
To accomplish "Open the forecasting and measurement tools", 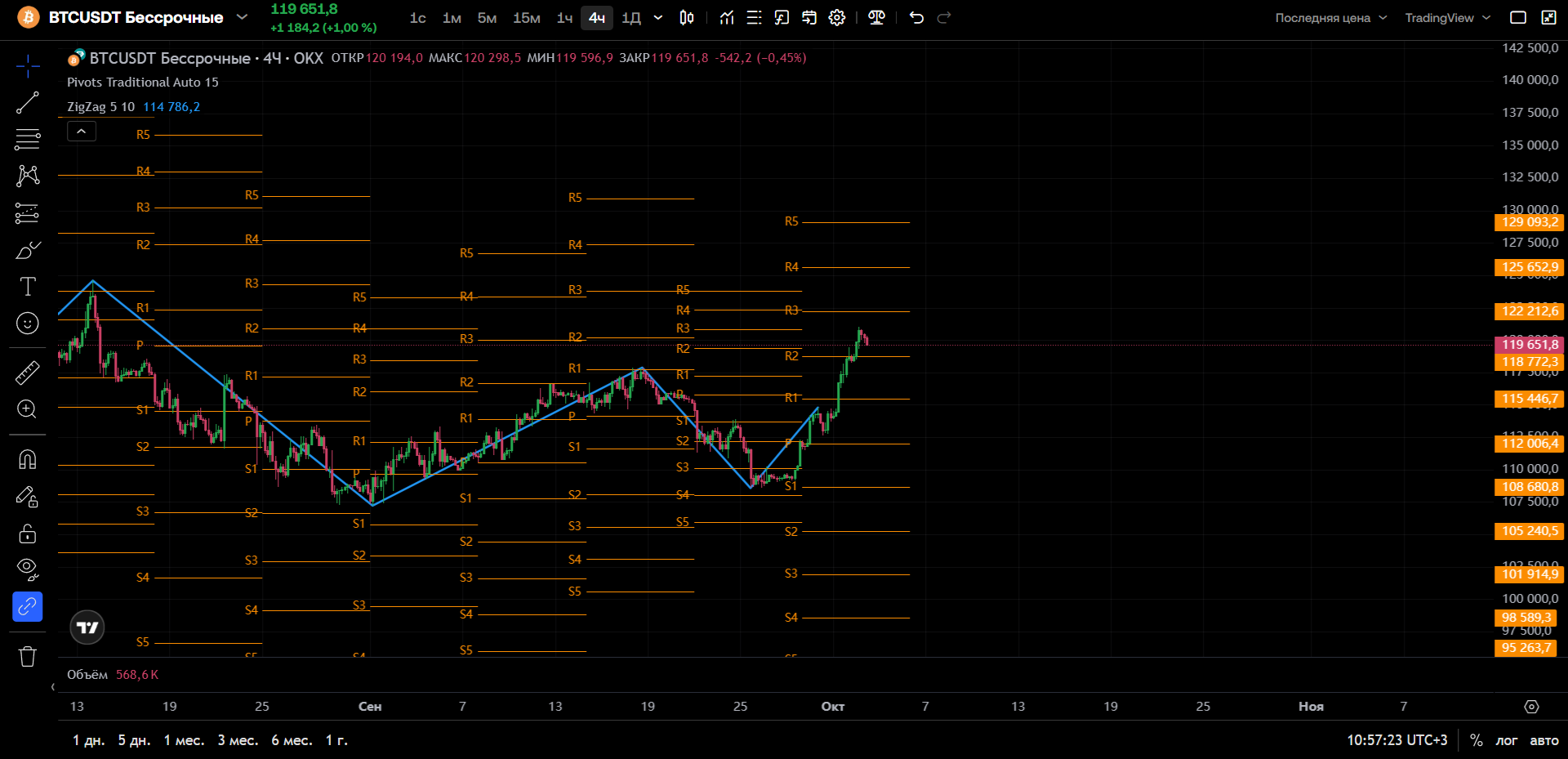I will point(28,213).
